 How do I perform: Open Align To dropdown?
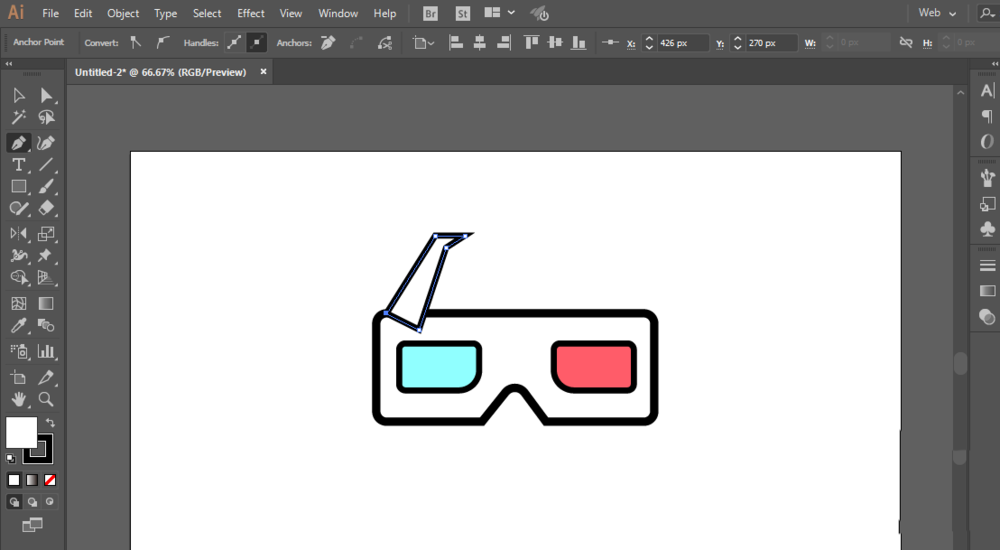pyautogui.click(x=423, y=43)
